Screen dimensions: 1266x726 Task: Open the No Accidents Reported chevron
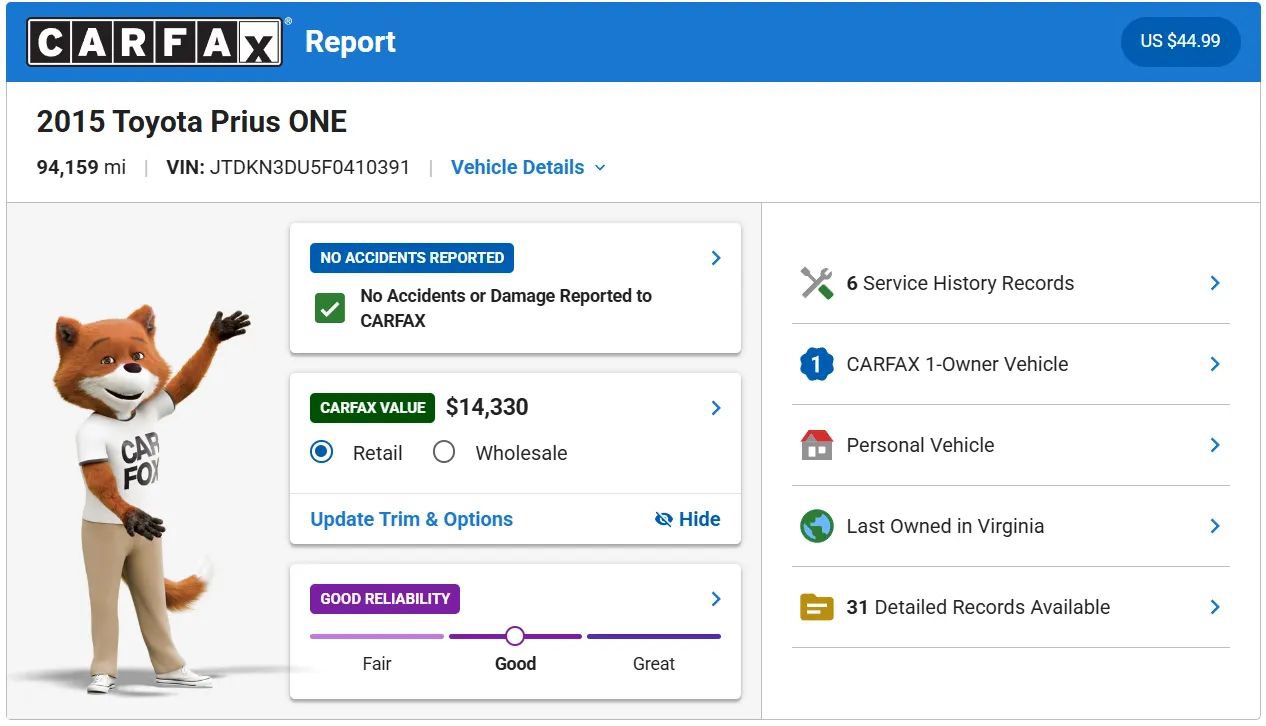tap(716, 258)
